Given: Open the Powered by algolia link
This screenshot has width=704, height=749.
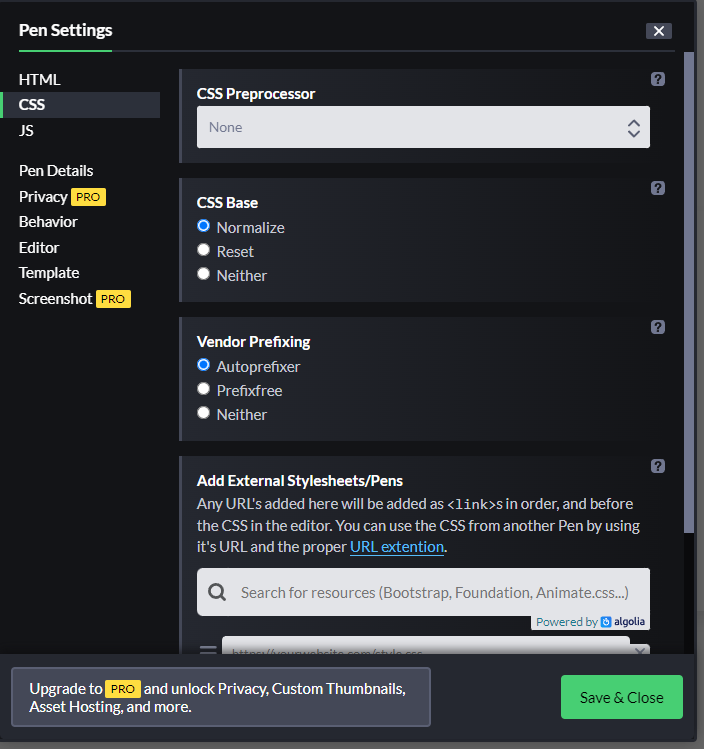Looking at the screenshot, I should point(590,622).
